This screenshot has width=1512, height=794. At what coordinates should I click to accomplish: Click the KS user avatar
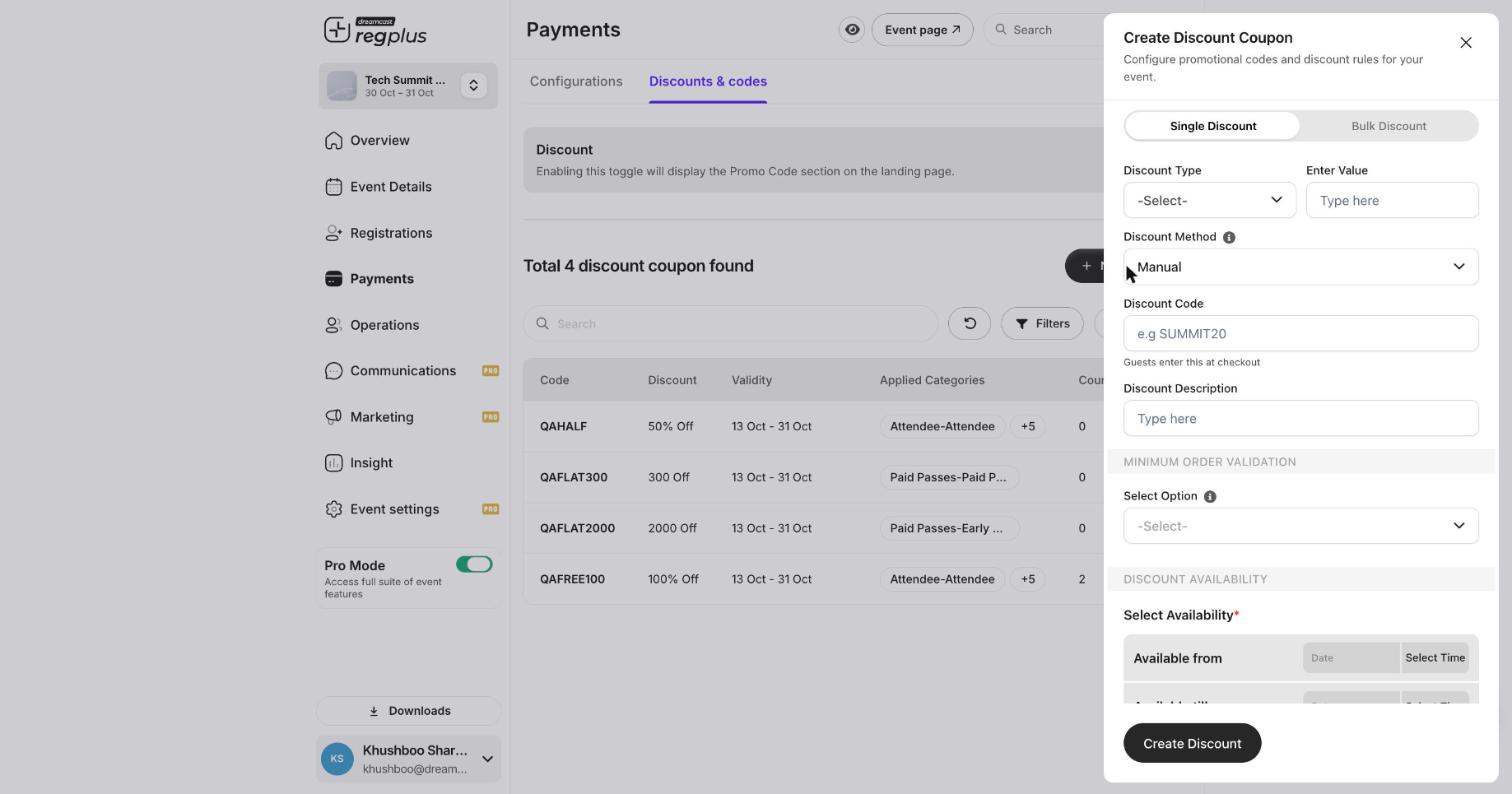pos(337,759)
